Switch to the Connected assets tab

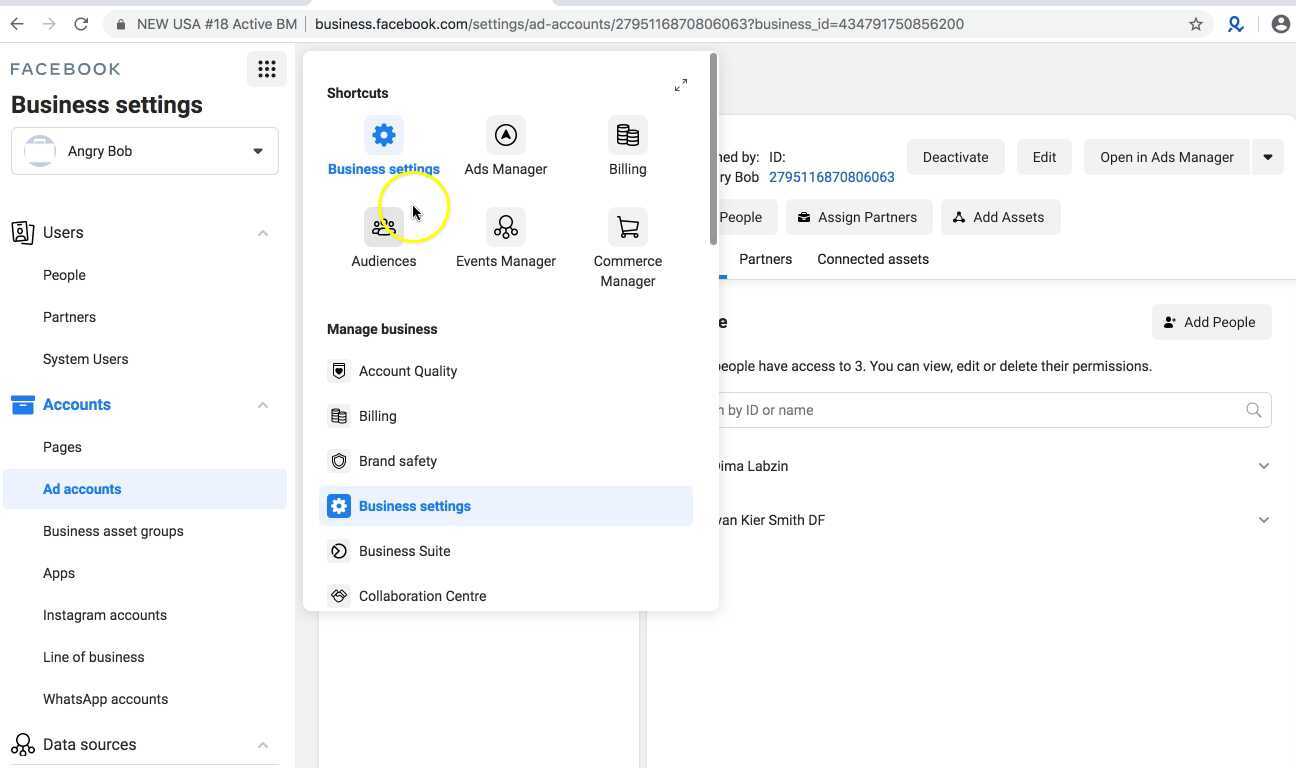872,259
